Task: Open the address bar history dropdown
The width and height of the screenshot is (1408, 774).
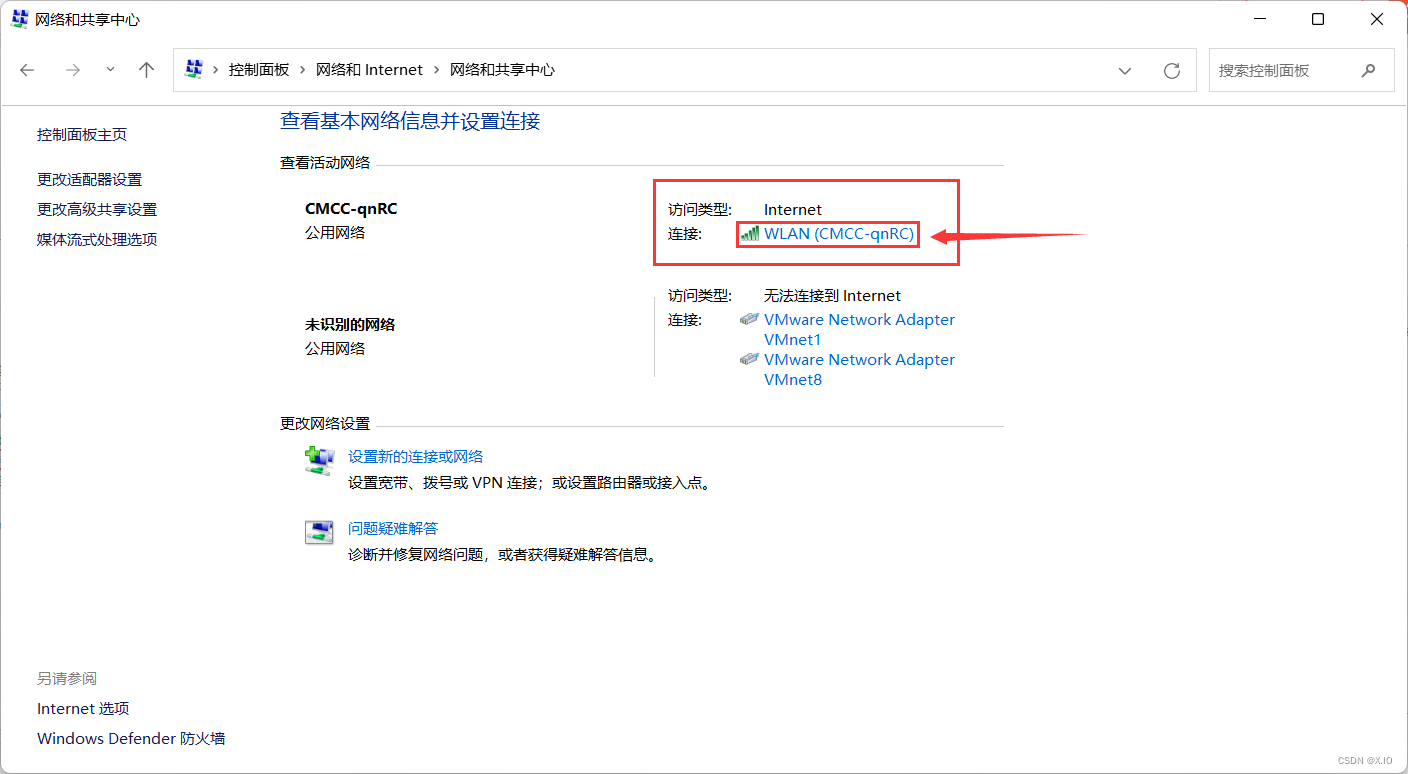Action: click(1125, 71)
